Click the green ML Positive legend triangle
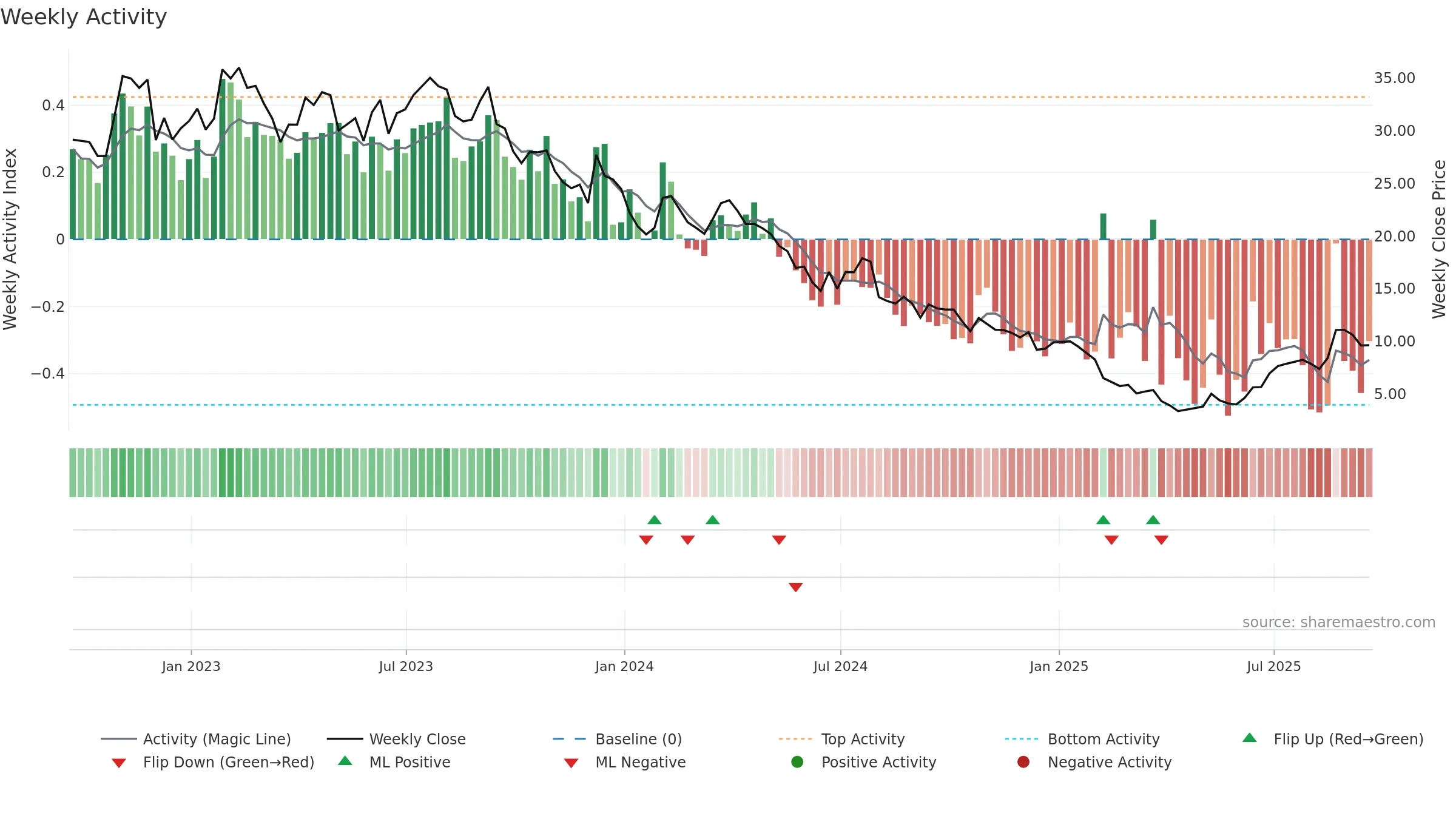1456x819 pixels. (x=345, y=761)
